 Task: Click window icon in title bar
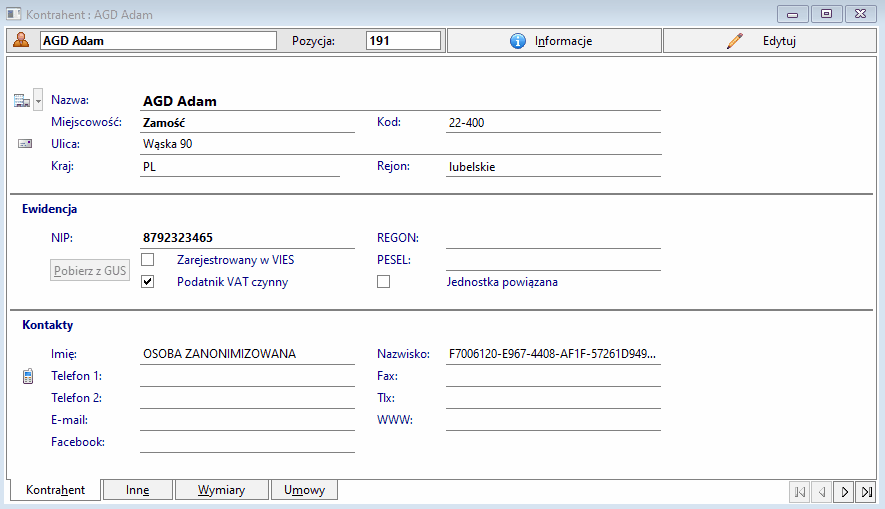14,14
